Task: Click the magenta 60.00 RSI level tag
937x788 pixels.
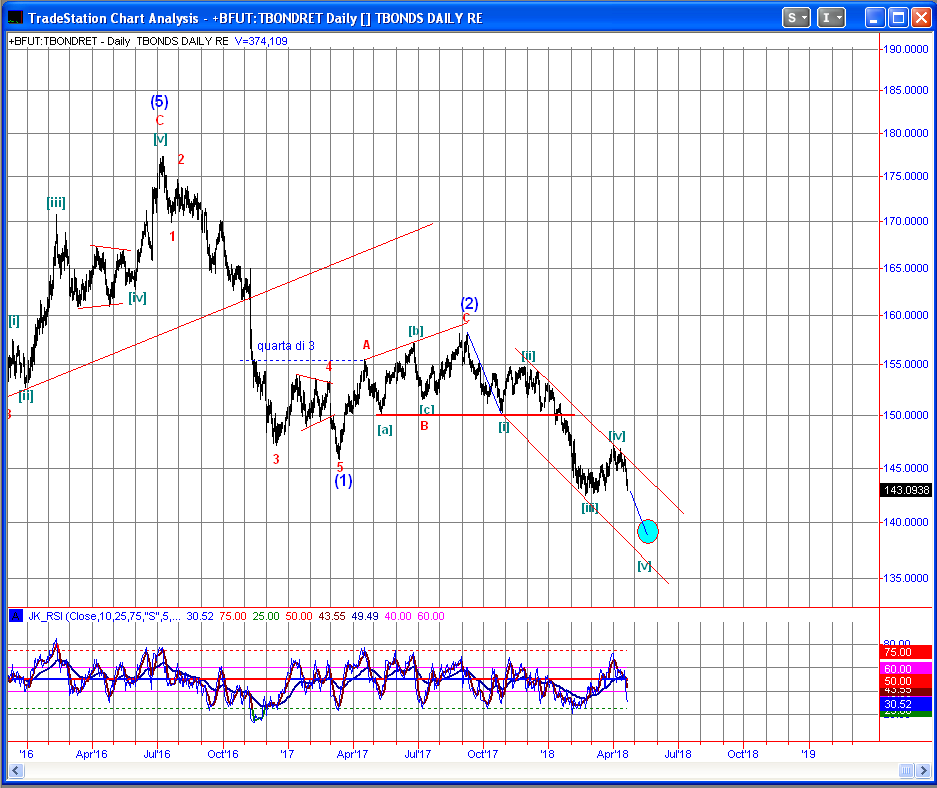Action: point(907,669)
